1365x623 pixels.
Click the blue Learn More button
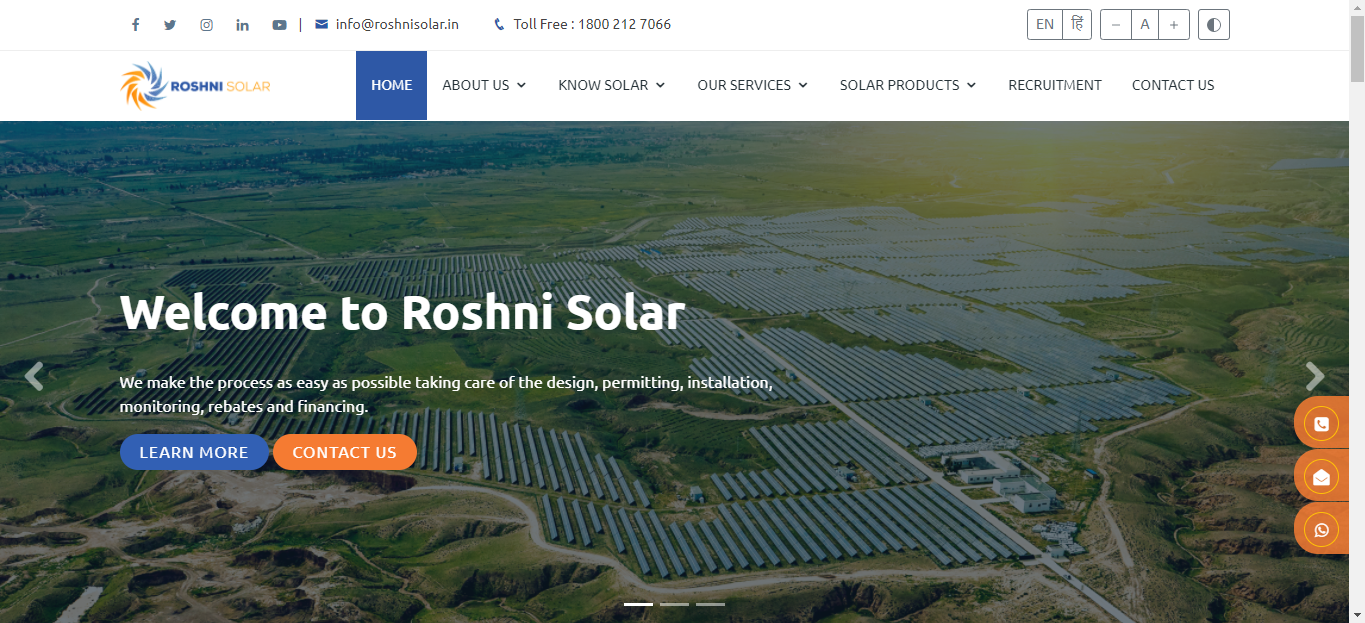pyautogui.click(x=194, y=452)
